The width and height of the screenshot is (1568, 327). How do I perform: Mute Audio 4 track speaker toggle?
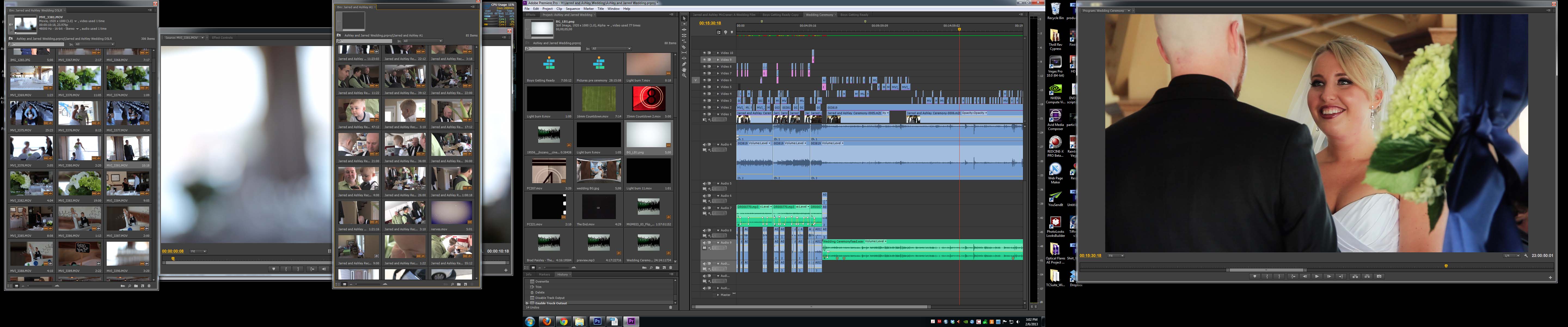point(704,144)
